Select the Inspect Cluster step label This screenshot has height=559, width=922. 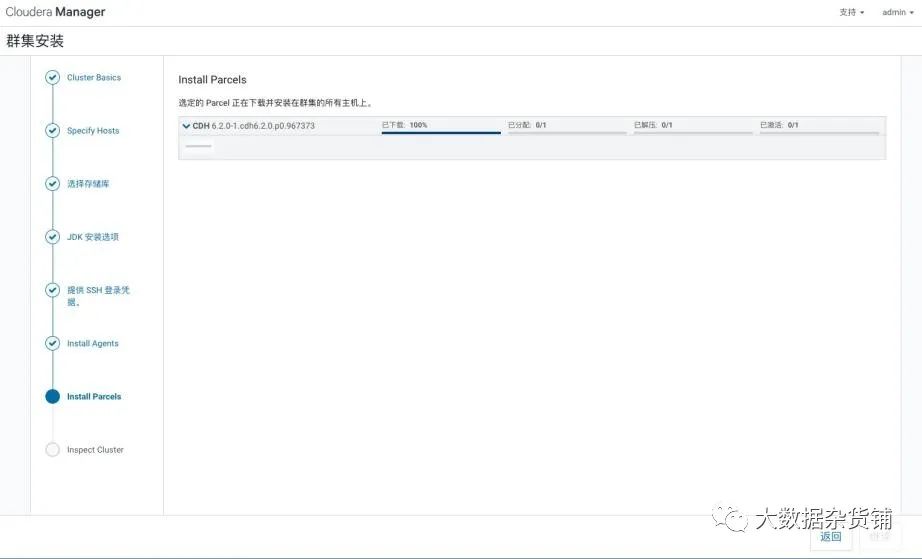click(x=95, y=450)
